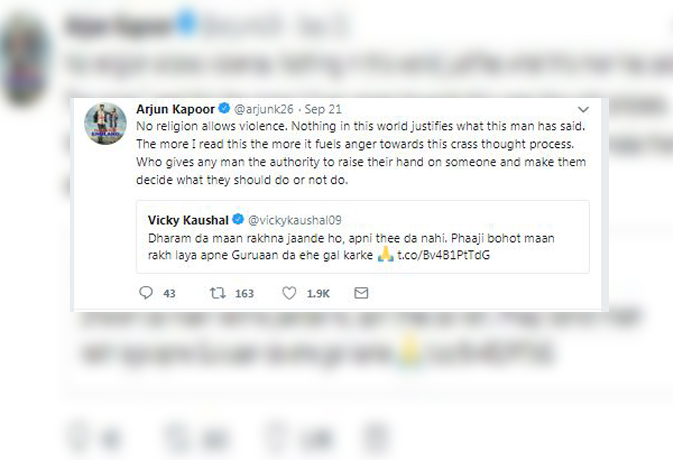
Task: Click the reply speech bubble icon
Action: click(x=146, y=293)
